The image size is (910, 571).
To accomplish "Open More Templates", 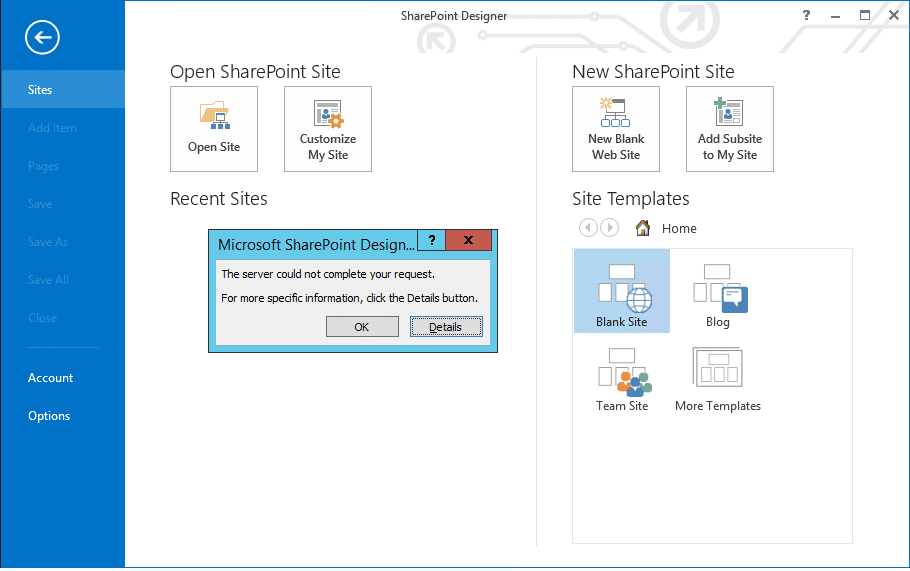I will click(718, 380).
